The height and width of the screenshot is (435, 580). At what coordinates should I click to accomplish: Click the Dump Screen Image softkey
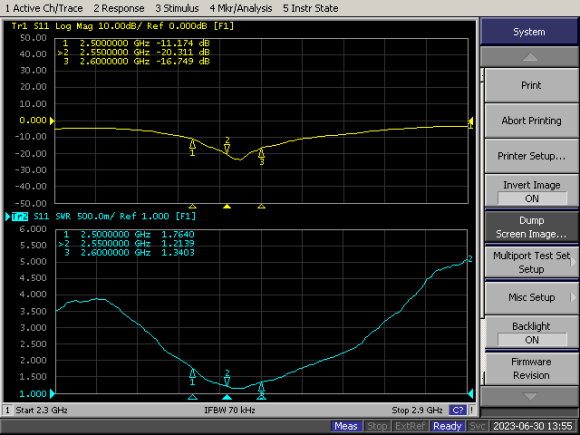pos(532,227)
